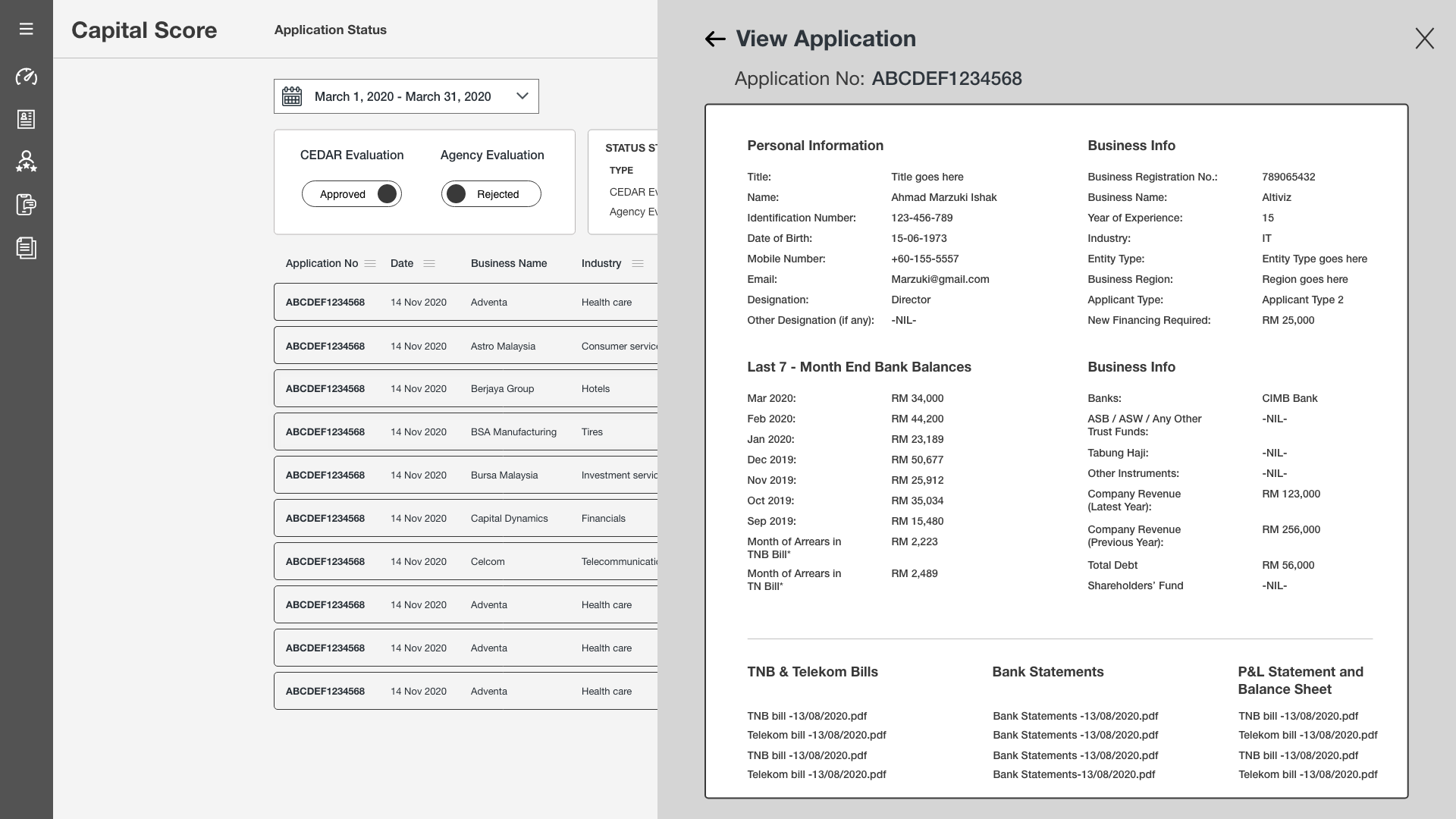Select the documents icon in sidebar
This screenshot has height=819, width=1456.
click(27, 247)
